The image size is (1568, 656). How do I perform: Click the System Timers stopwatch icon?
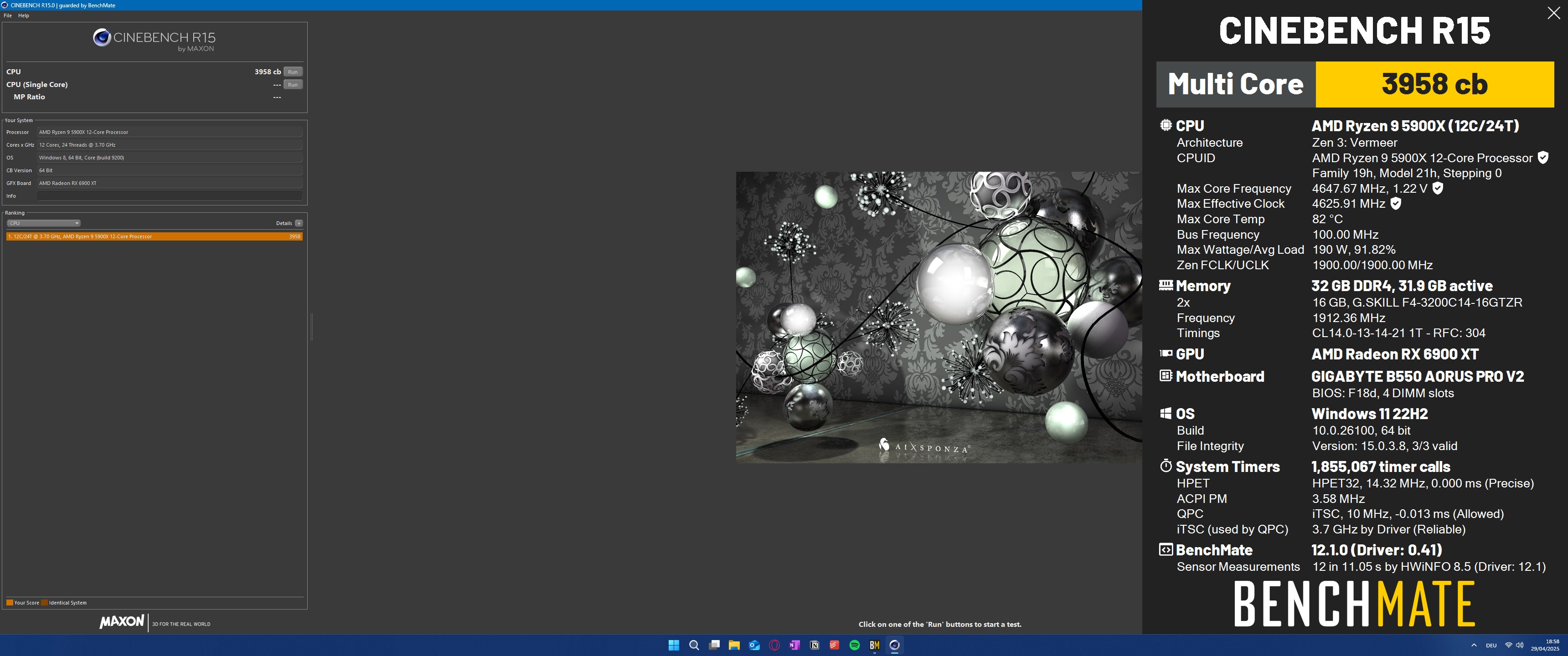(1166, 466)
